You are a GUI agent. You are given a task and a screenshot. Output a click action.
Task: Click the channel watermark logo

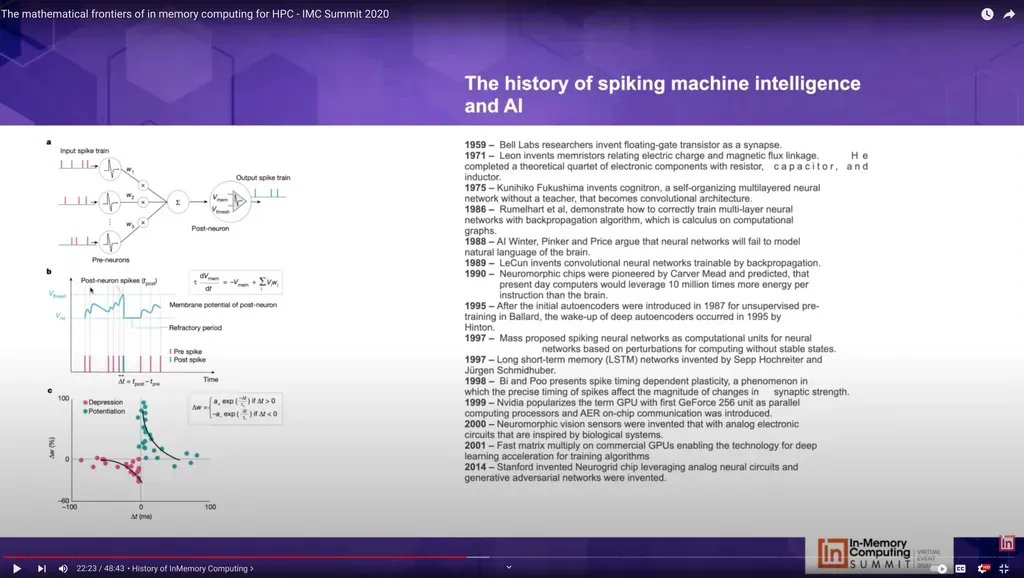pos(1007,543)
